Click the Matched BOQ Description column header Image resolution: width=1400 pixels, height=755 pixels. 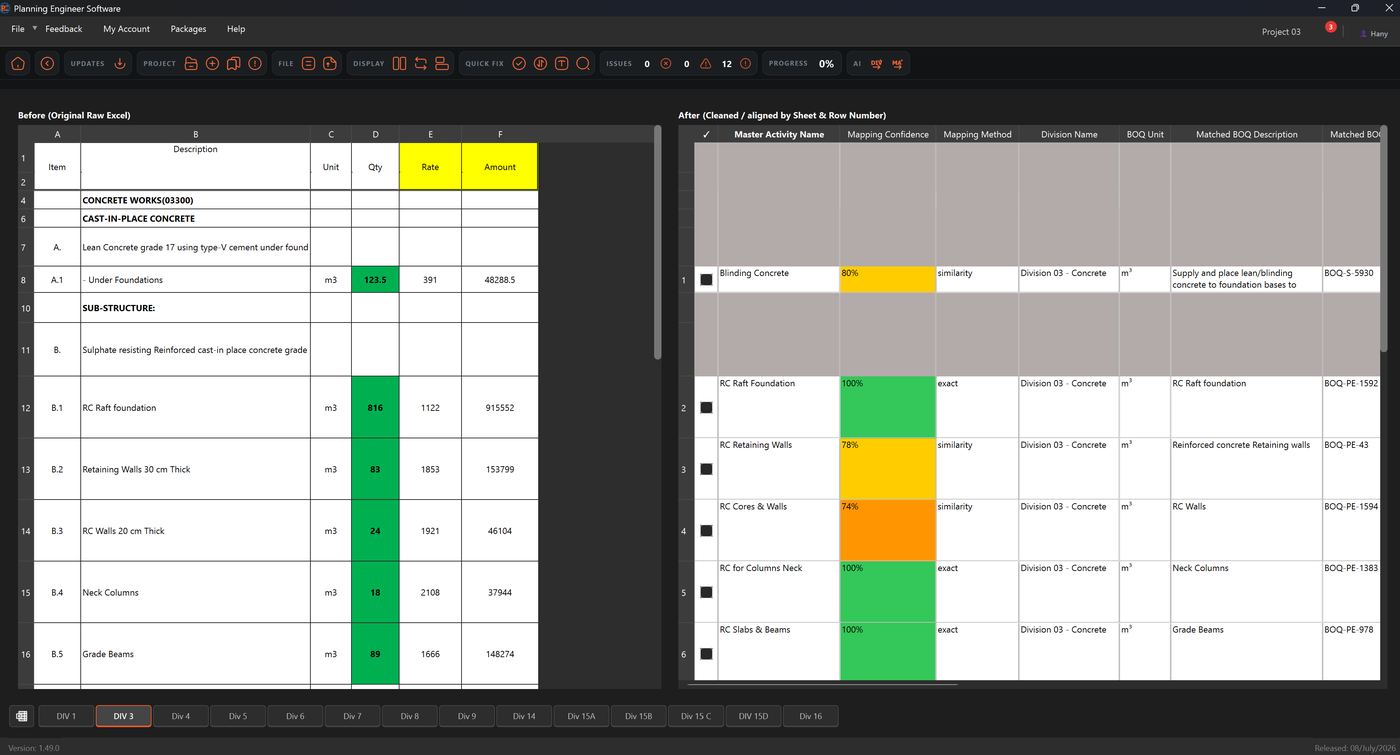tap(1247, 134)
